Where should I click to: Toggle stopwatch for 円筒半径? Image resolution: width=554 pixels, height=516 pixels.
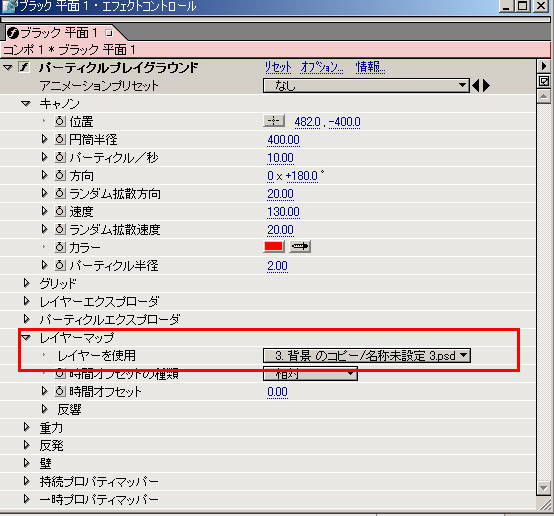tap(60, 139)
